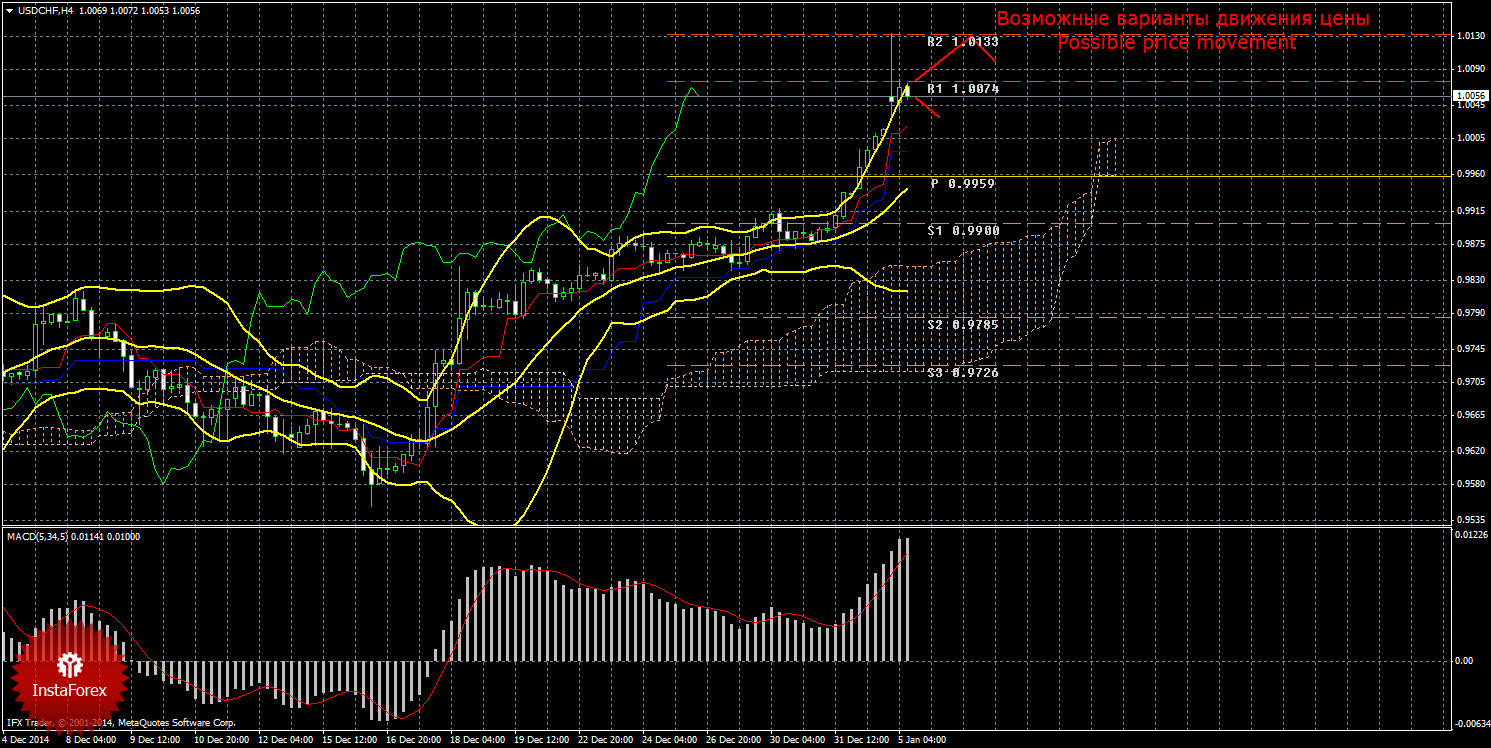1491x748 pixels.
Task: Click the R2 1.0133 resistance label
Action: pos(962,42)
